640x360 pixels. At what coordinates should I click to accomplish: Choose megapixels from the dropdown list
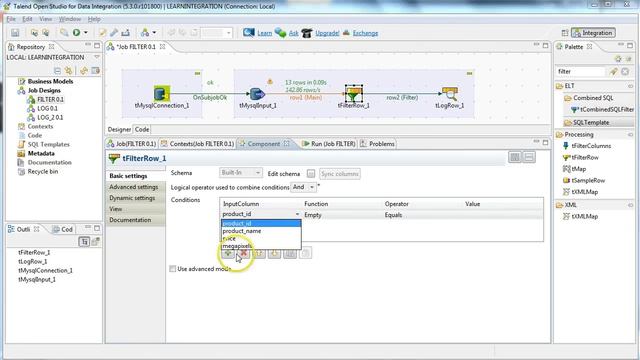point(261,246)
